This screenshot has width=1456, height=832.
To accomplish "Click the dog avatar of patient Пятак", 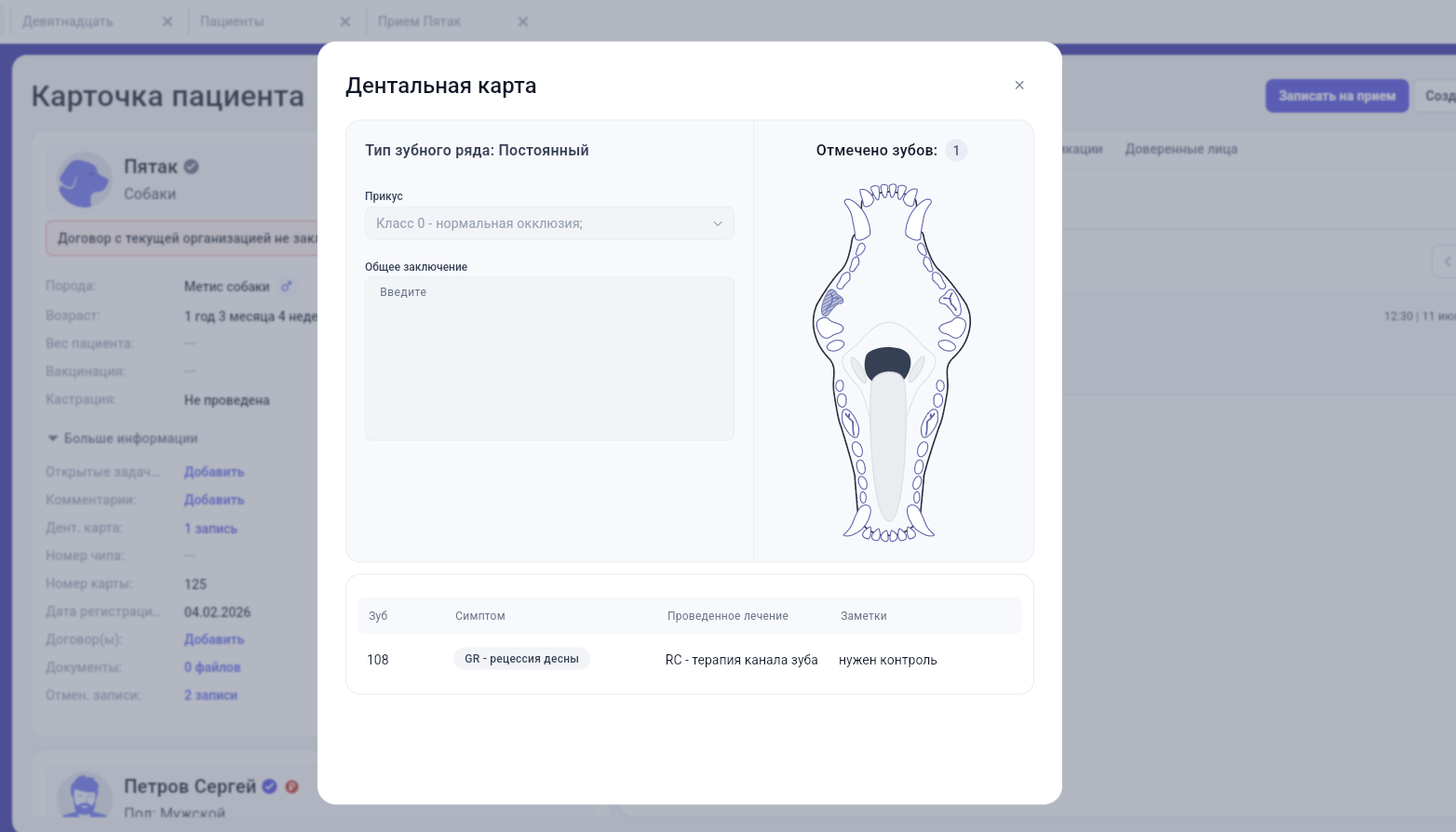I will (x=84, y=180).
